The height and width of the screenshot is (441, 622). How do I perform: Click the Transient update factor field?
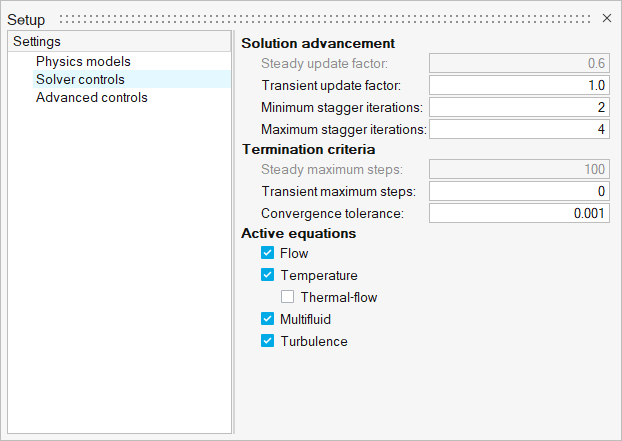tap(519, 85)
